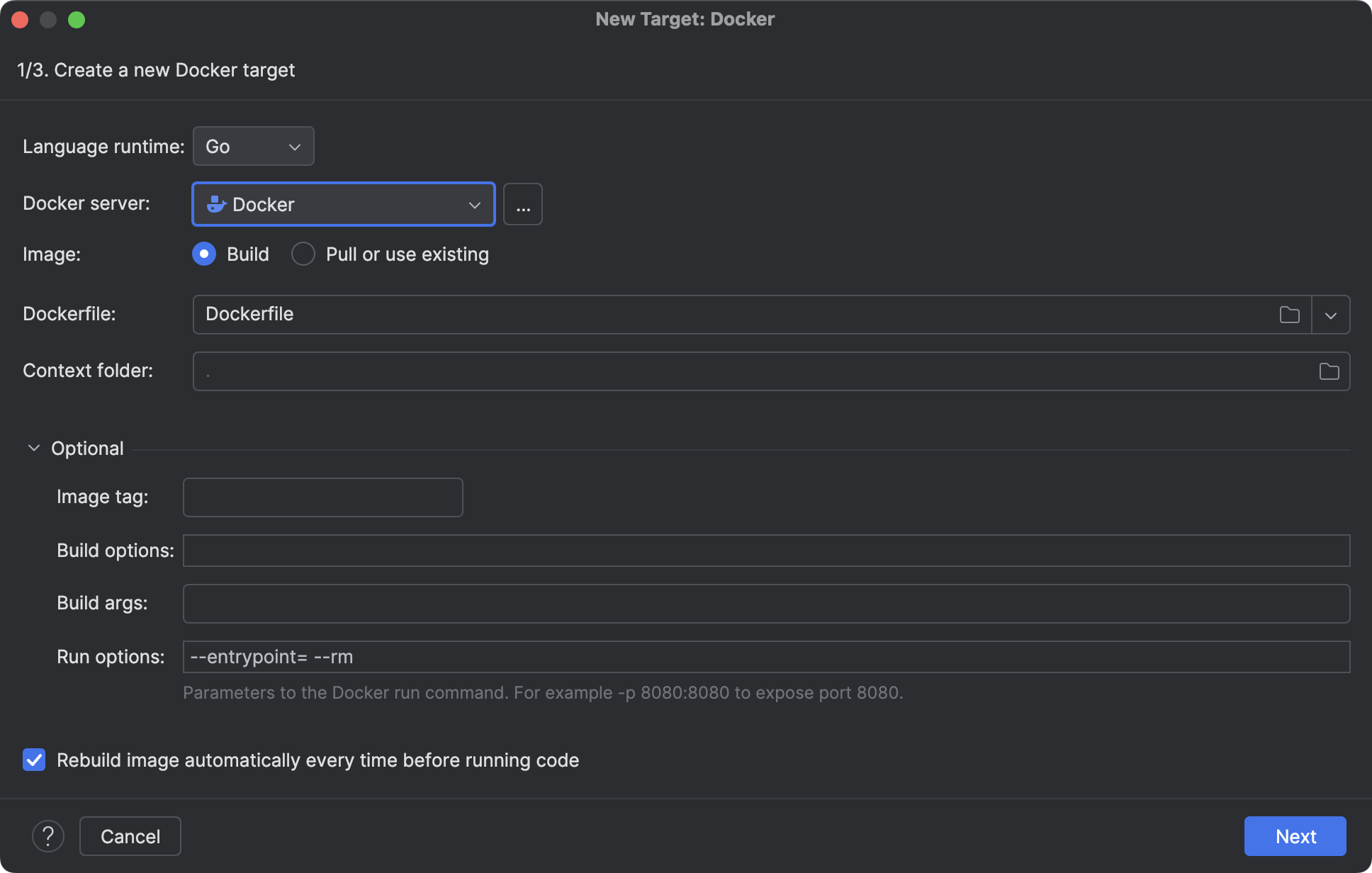Click the '...' button to manage Docker servers
The image size is (1372, 873).
pyautogui.click(x=523, y=204)
